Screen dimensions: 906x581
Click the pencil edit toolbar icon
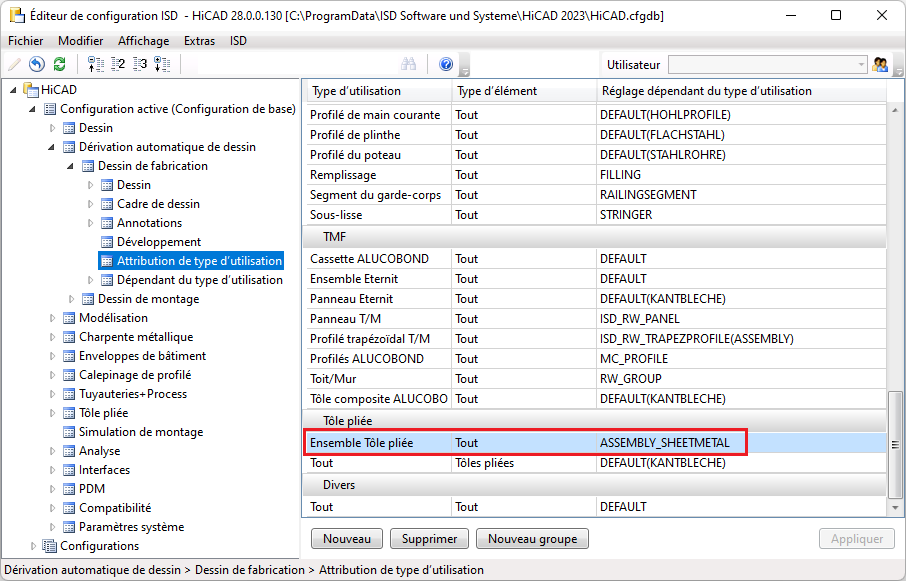[14, 64]
